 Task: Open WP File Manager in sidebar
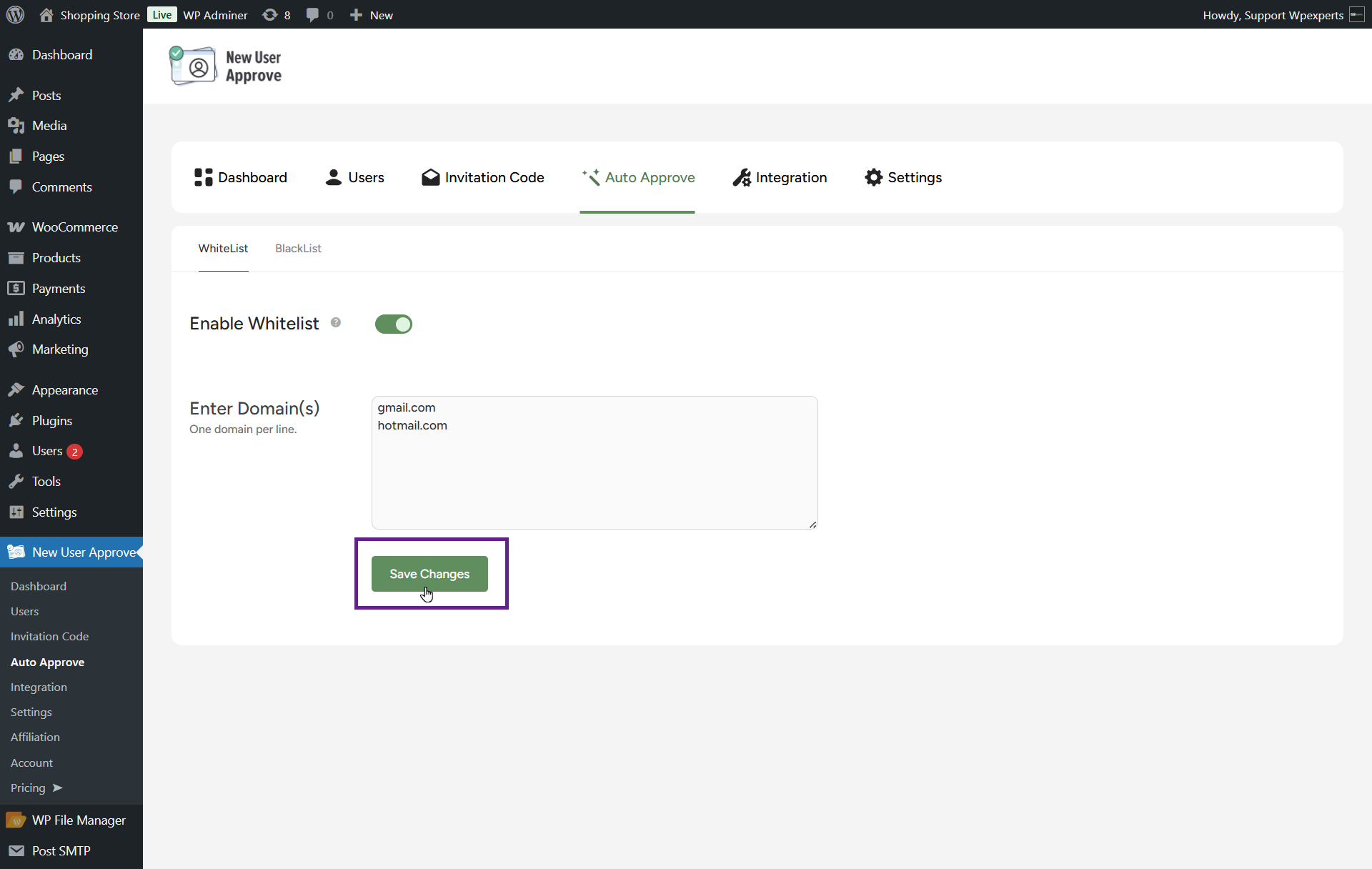79,820
